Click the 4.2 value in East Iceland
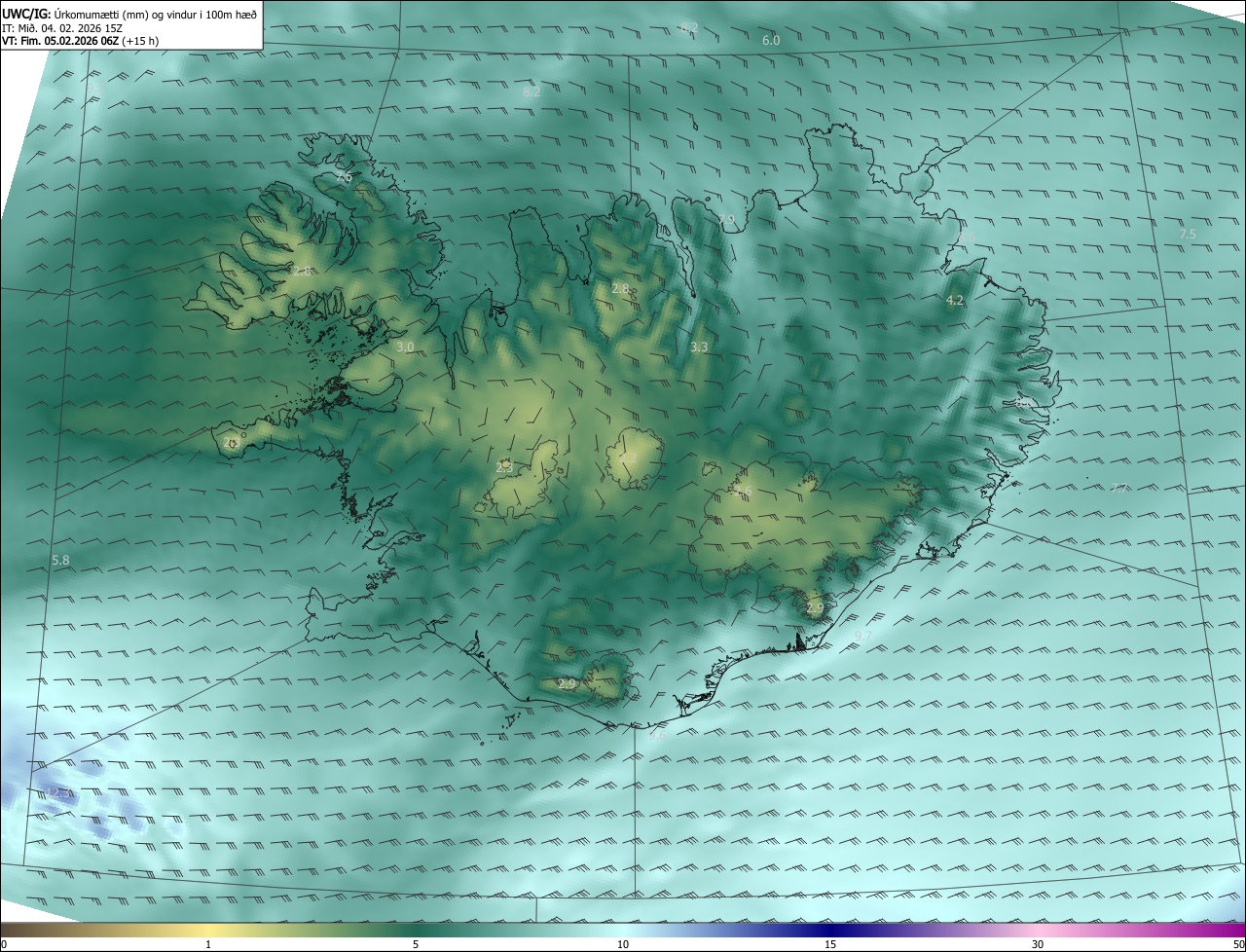 955,301
